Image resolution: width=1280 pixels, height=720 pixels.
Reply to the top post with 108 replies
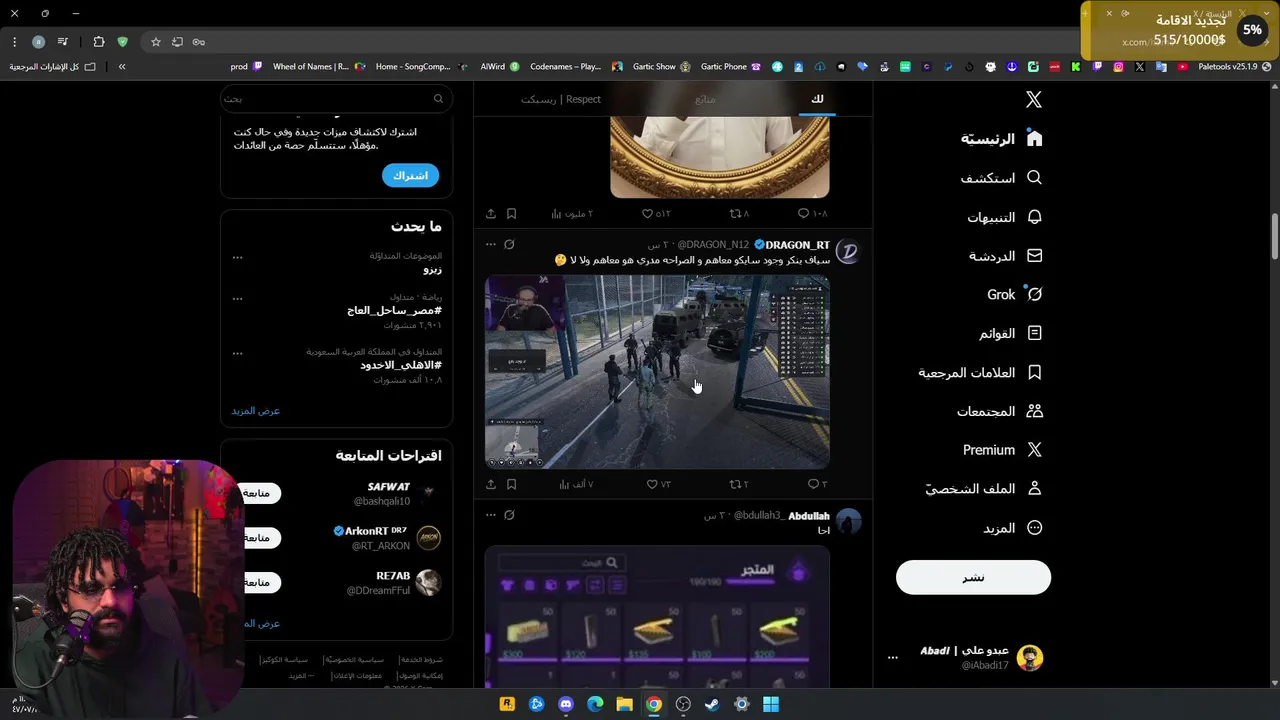(x=812, y=213)
